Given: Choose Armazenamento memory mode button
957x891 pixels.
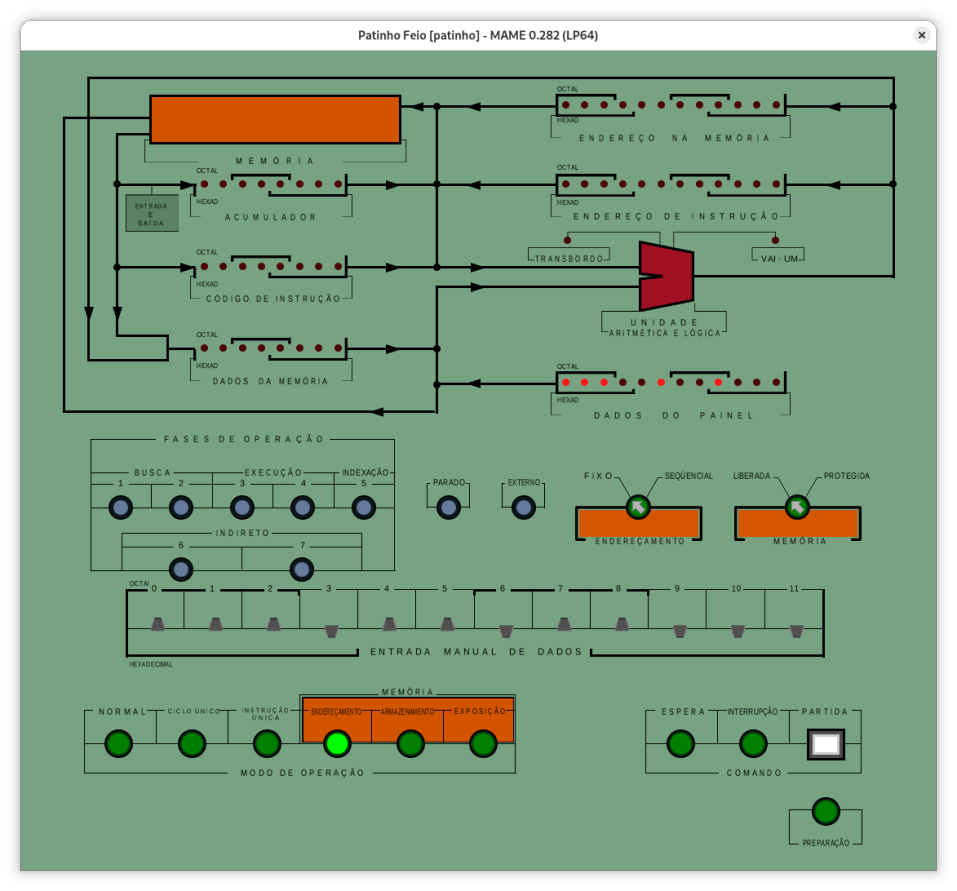Looking at the screenshot, I should 410,744.
